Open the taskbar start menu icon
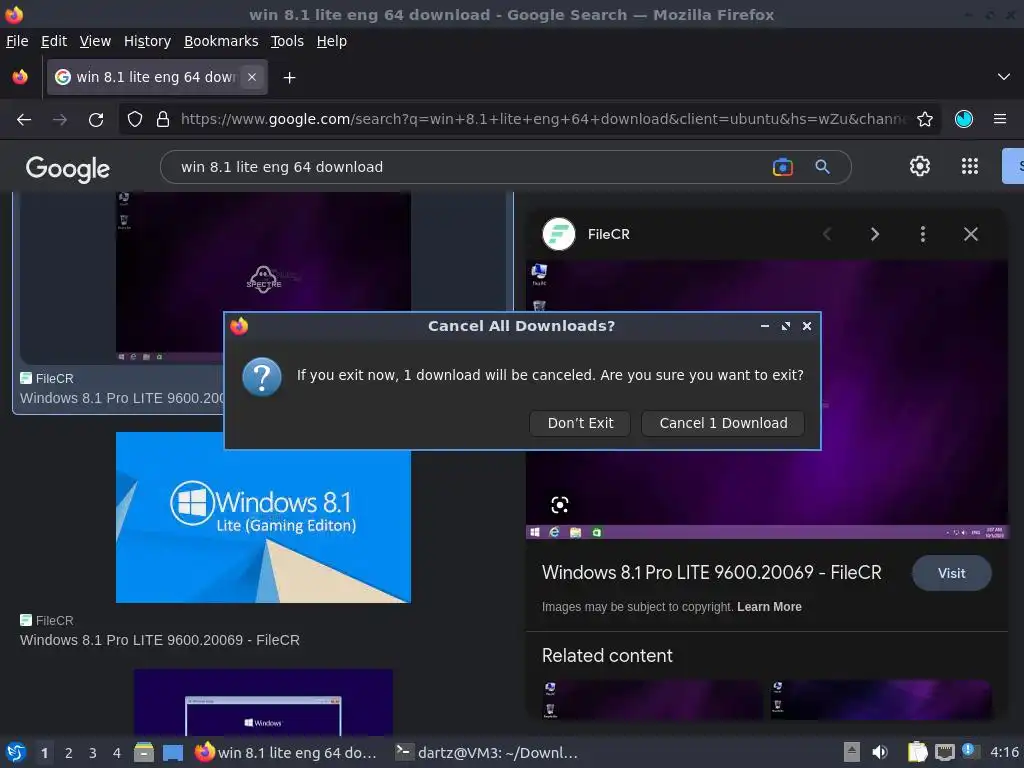This screenshot has height=768, width=1024. click(x=16, y=753)
